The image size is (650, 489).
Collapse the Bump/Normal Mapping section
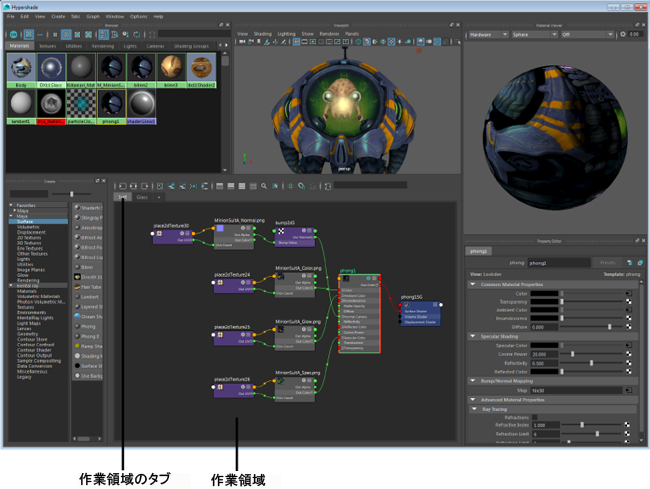point(473,381)
